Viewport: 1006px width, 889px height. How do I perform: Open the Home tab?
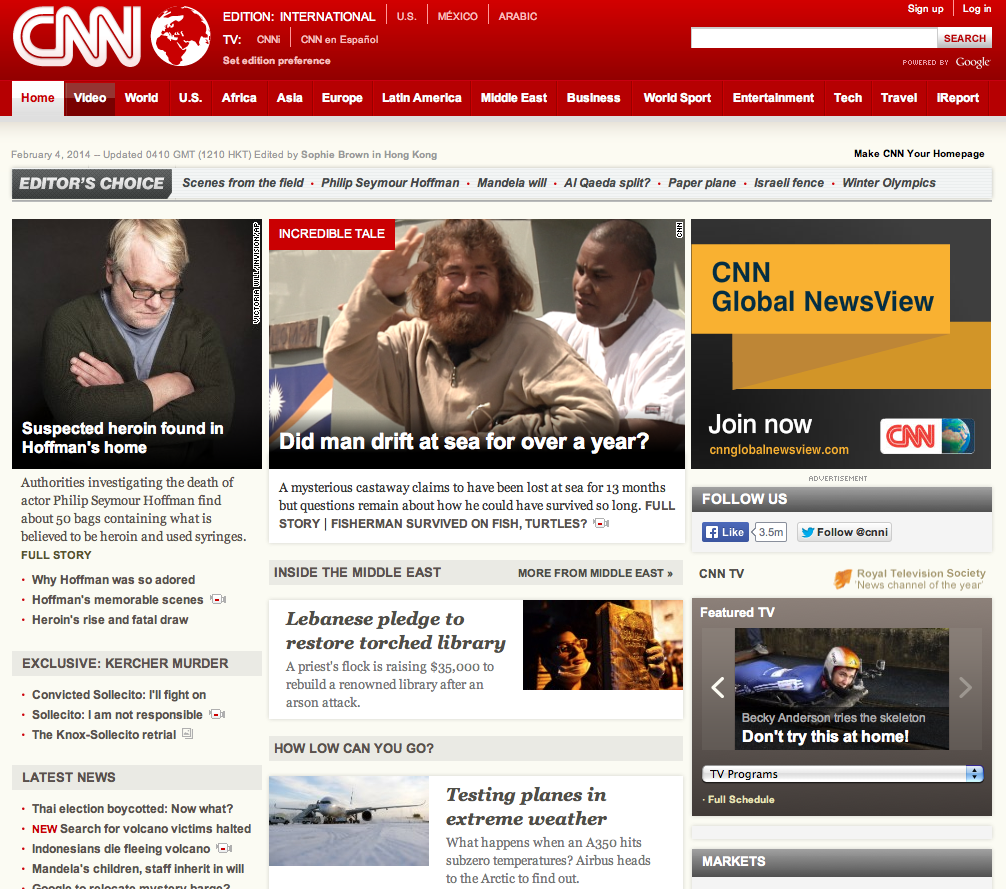[38, 98]
